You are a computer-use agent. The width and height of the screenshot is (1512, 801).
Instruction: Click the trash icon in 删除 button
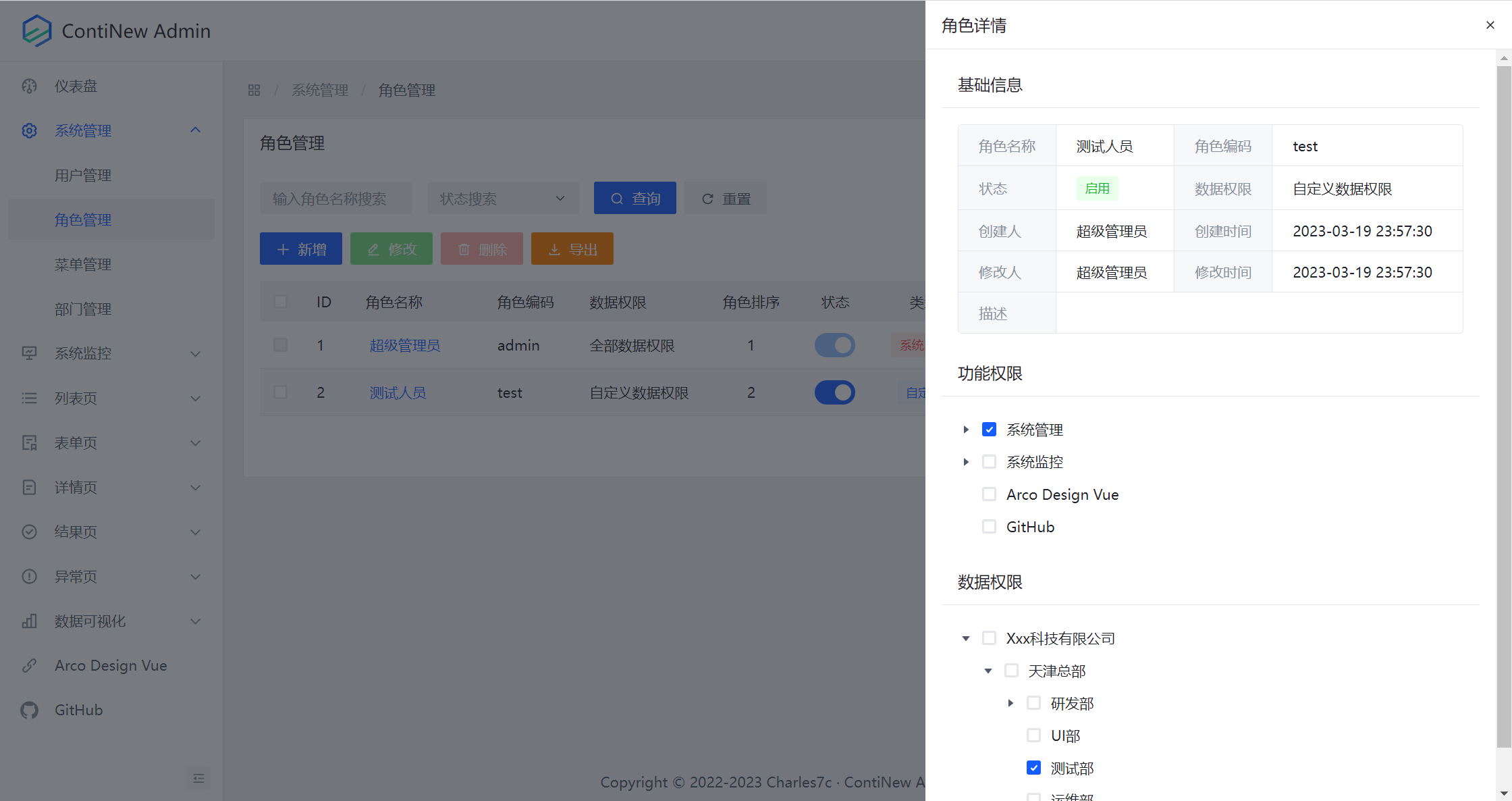[464, 249]
